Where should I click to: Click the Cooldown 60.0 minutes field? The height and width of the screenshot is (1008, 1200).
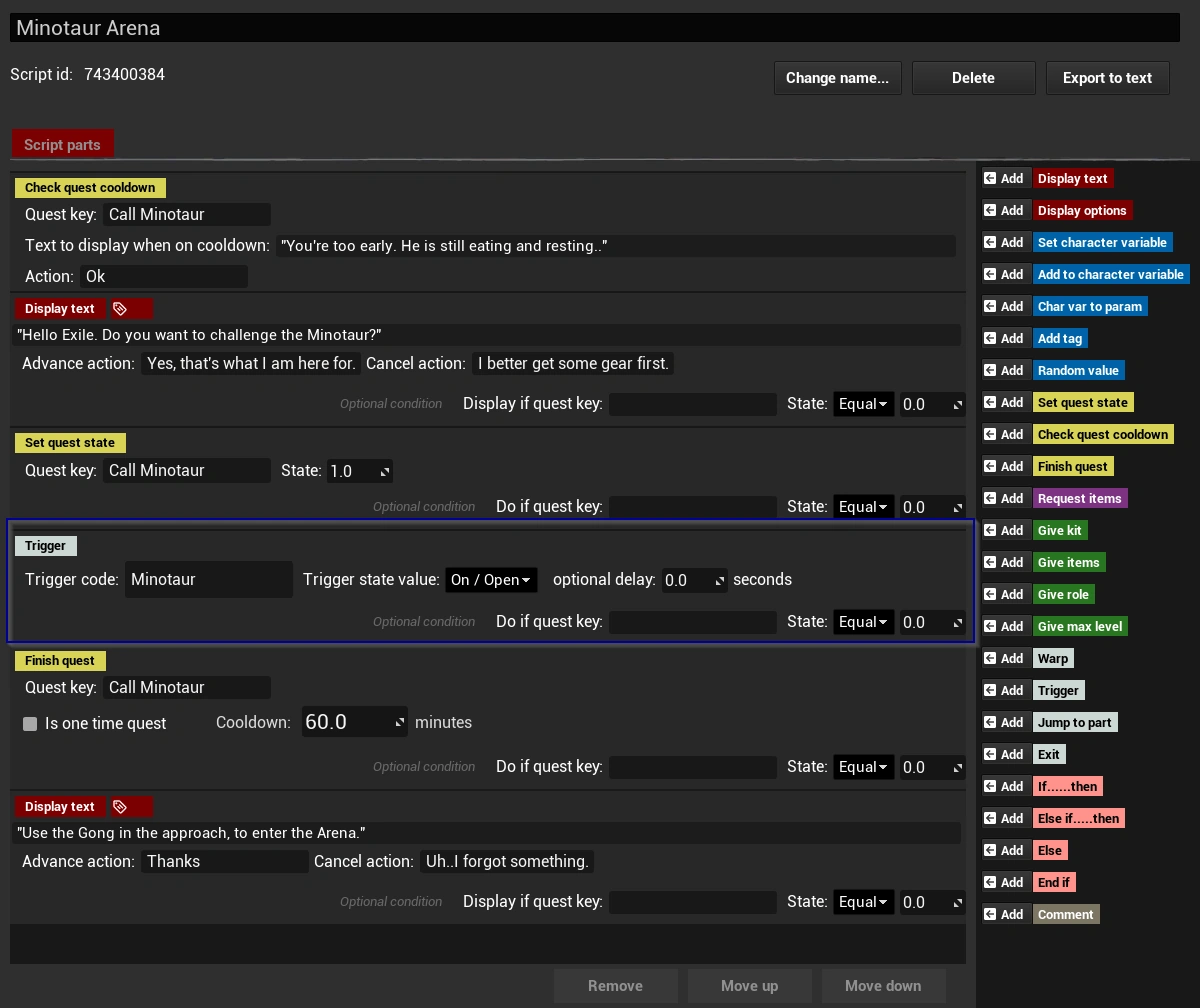pos(354,722)
